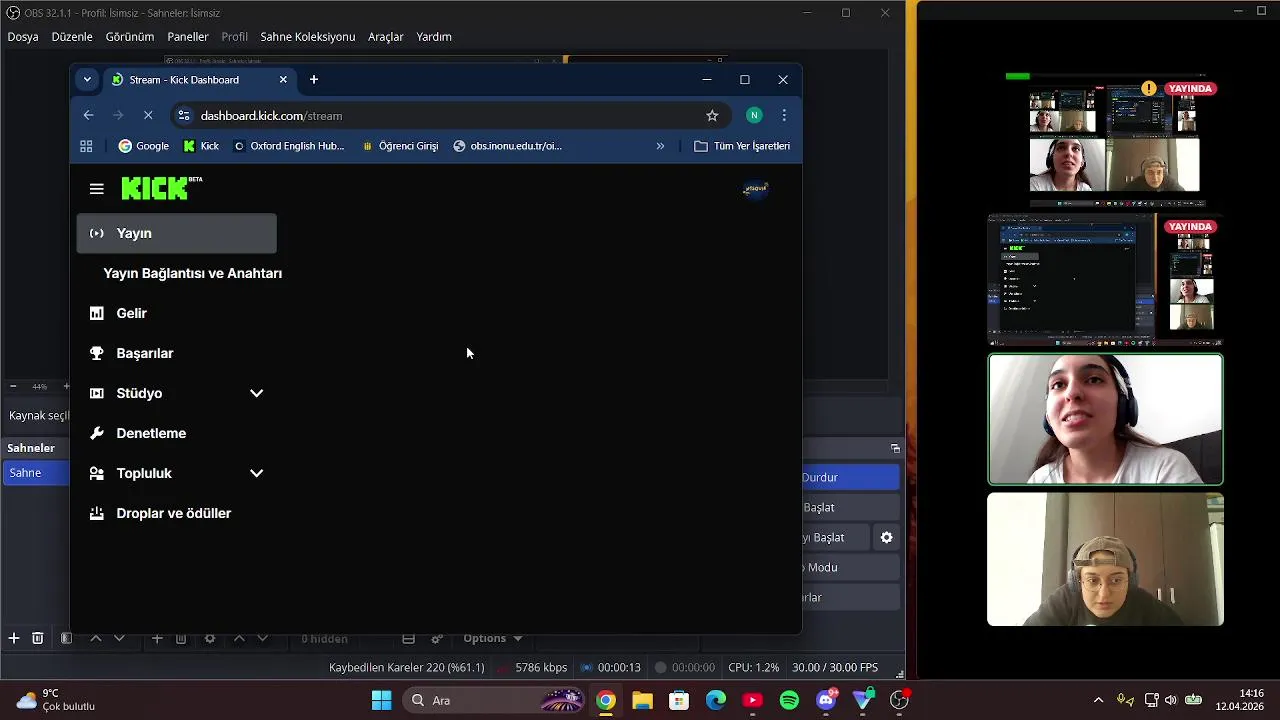Open the Chrome tab search dropdown
The image size is (1280, 720).
coord(87,79)
